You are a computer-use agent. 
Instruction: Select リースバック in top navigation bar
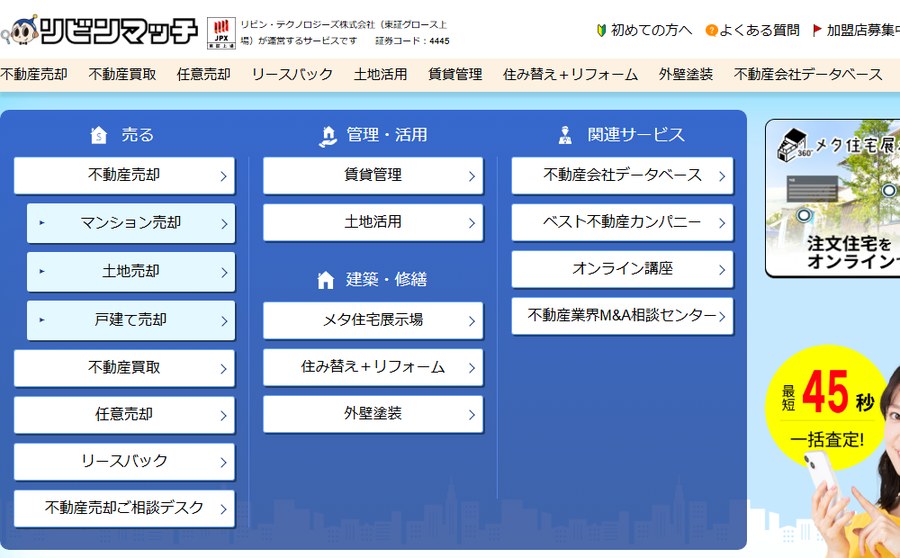pyautogui.click(x=292, y=75)
